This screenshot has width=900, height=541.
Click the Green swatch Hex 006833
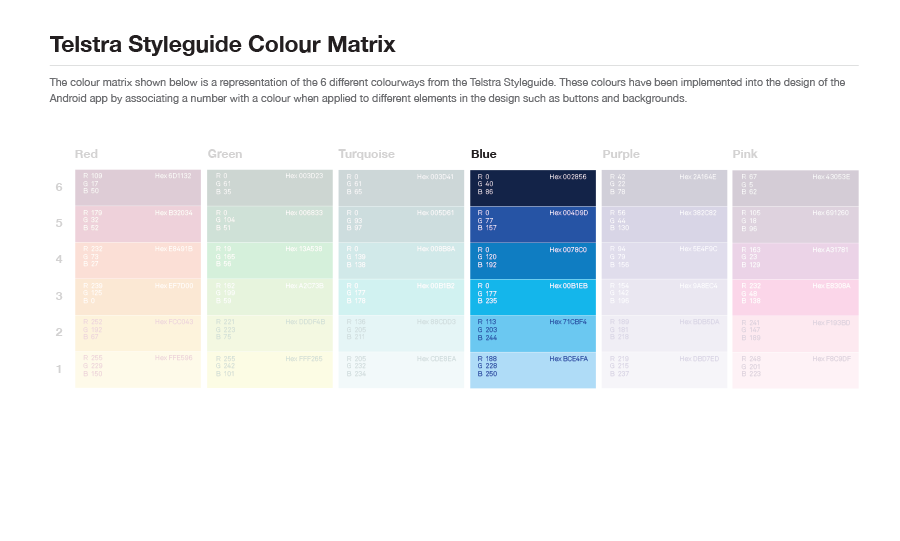coord(270,224)
